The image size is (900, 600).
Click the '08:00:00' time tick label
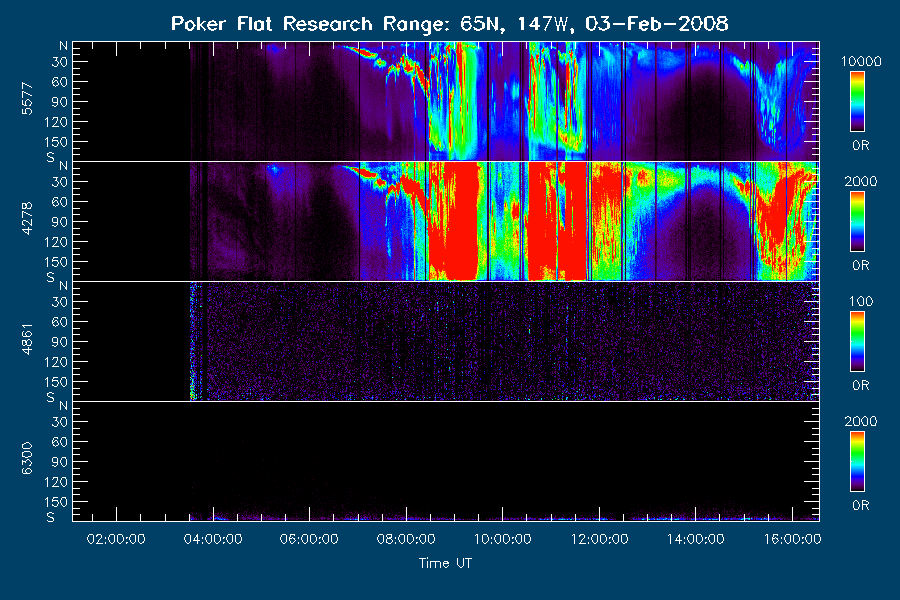click(406, 539)
